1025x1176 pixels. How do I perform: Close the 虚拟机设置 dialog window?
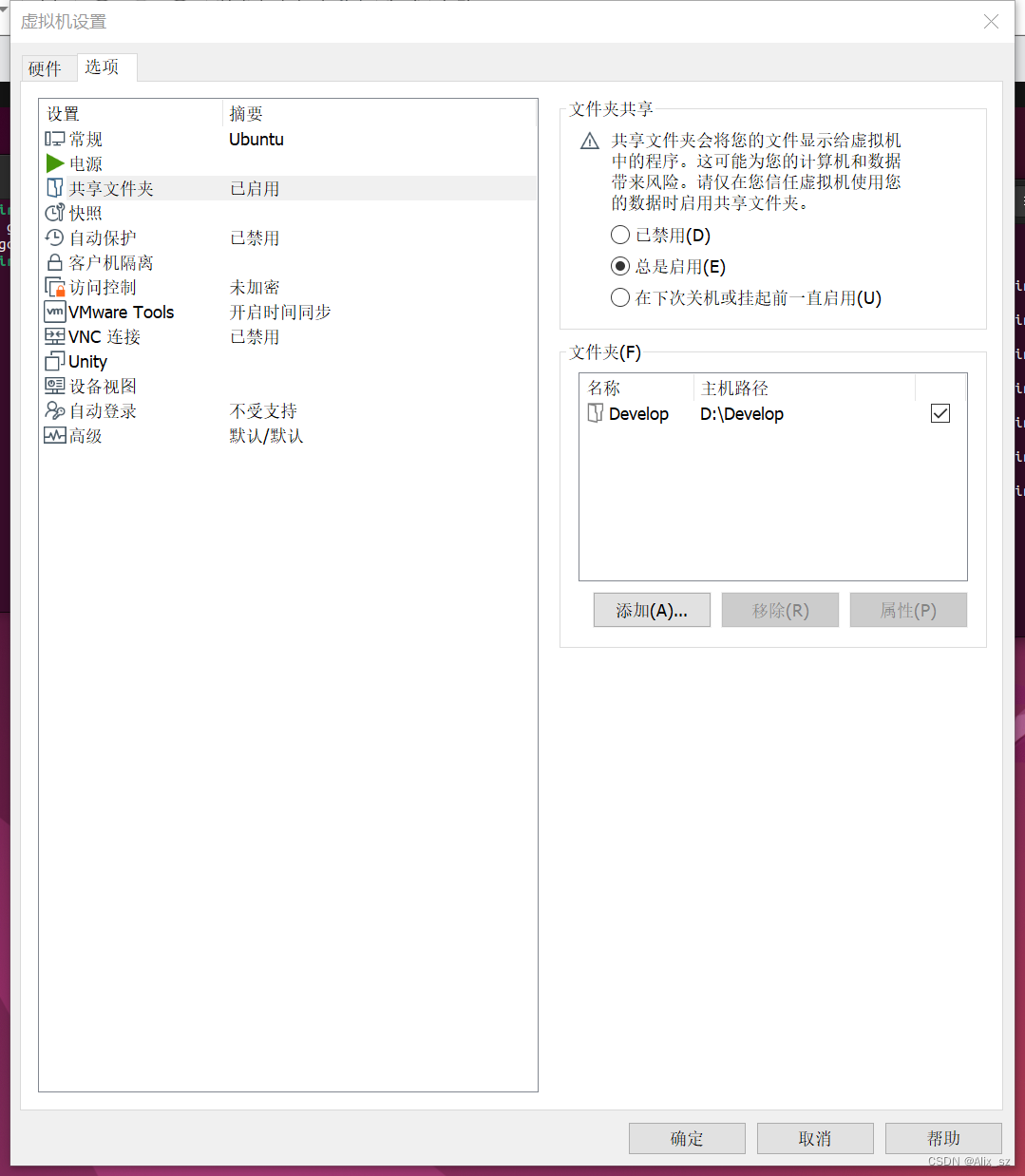coord(991,21)
